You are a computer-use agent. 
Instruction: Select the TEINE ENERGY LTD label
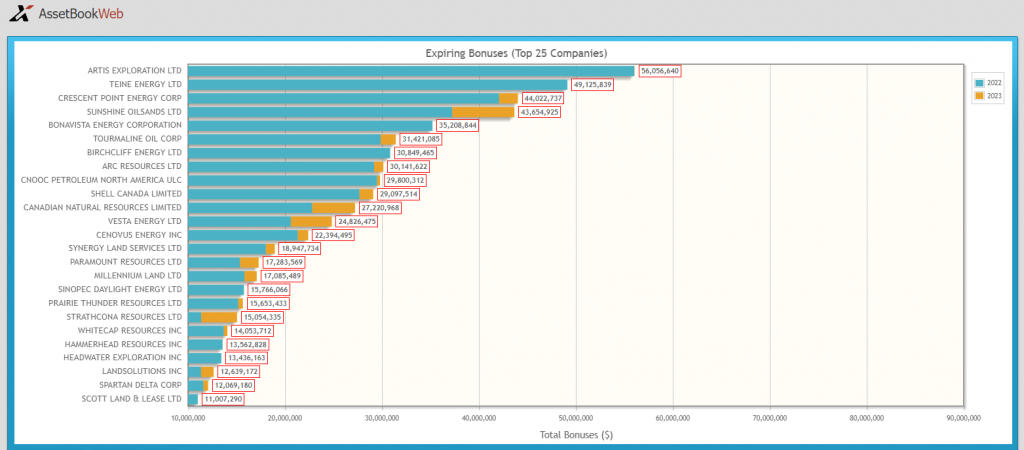(146, 84)
